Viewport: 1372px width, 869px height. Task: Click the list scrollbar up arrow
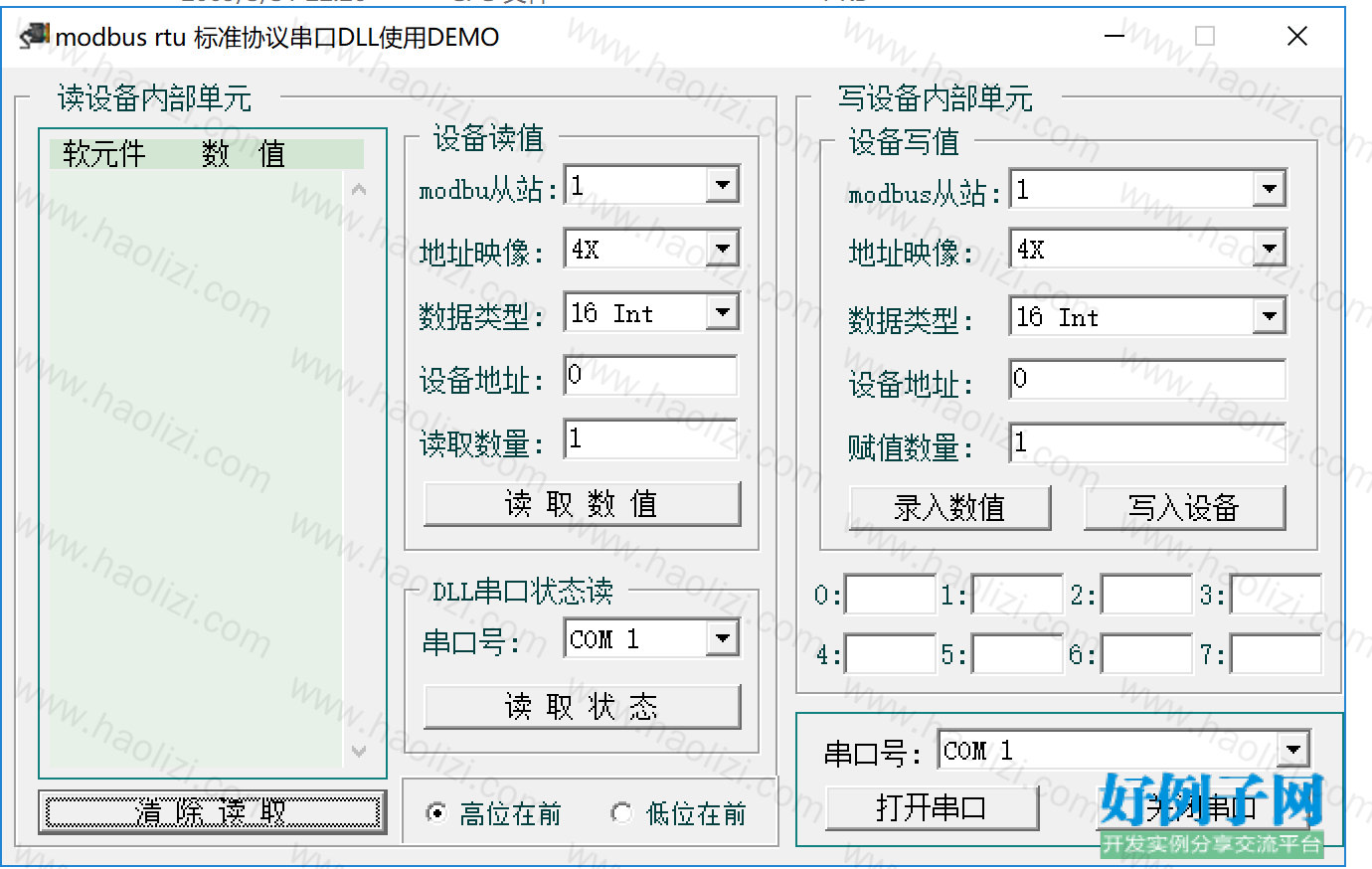click(359, 189)
